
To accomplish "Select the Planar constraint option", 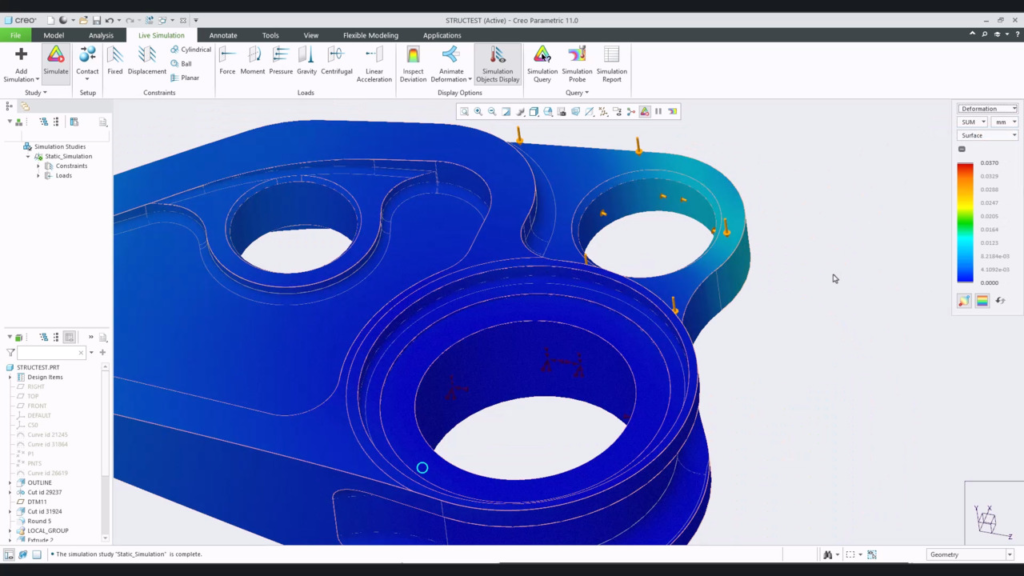I will (190, 76).
